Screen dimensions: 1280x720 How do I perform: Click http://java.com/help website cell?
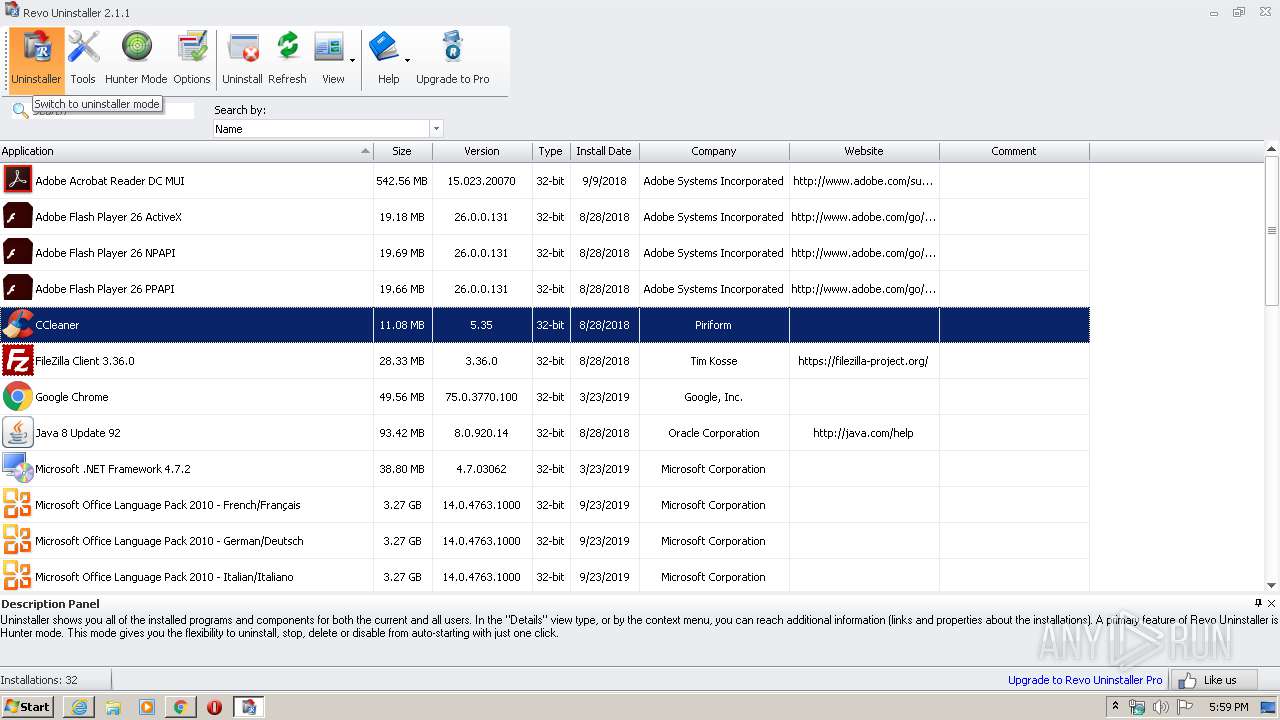point(863,433)
